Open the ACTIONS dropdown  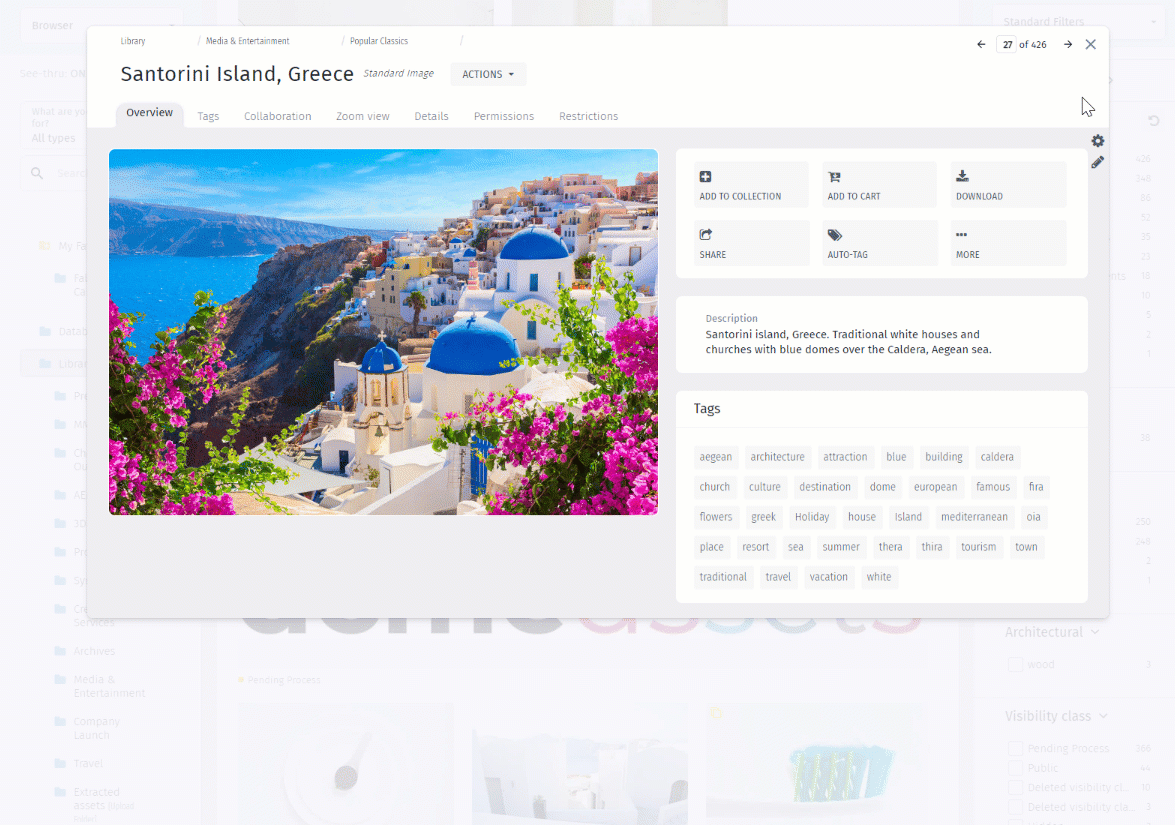[488, 74]
